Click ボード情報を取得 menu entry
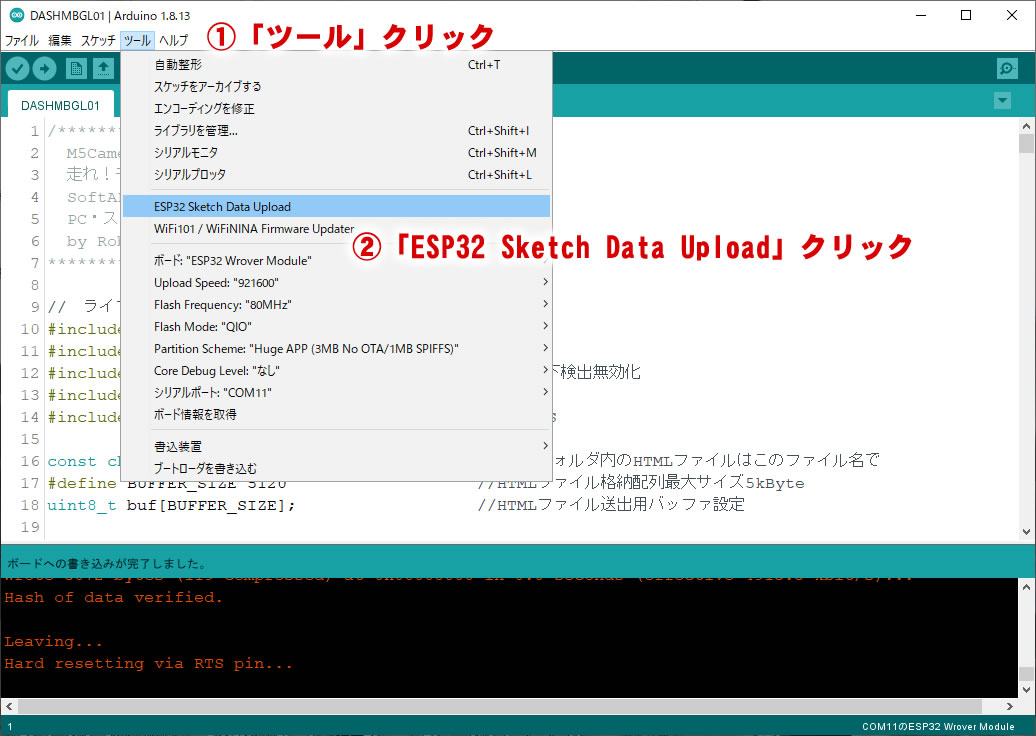 click(336, 414)
